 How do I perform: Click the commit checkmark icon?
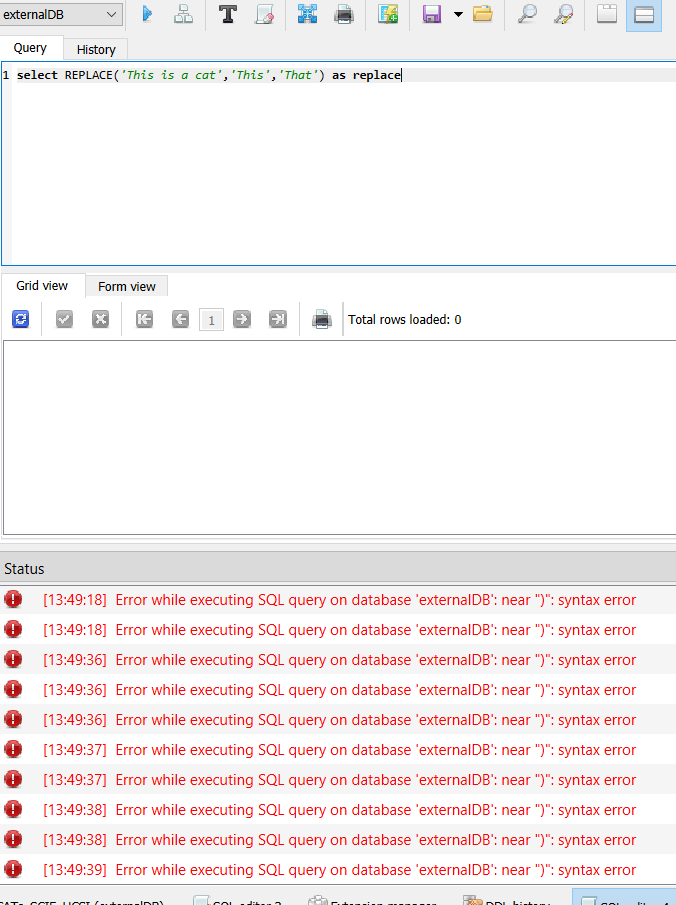click(x=64, y=319)
